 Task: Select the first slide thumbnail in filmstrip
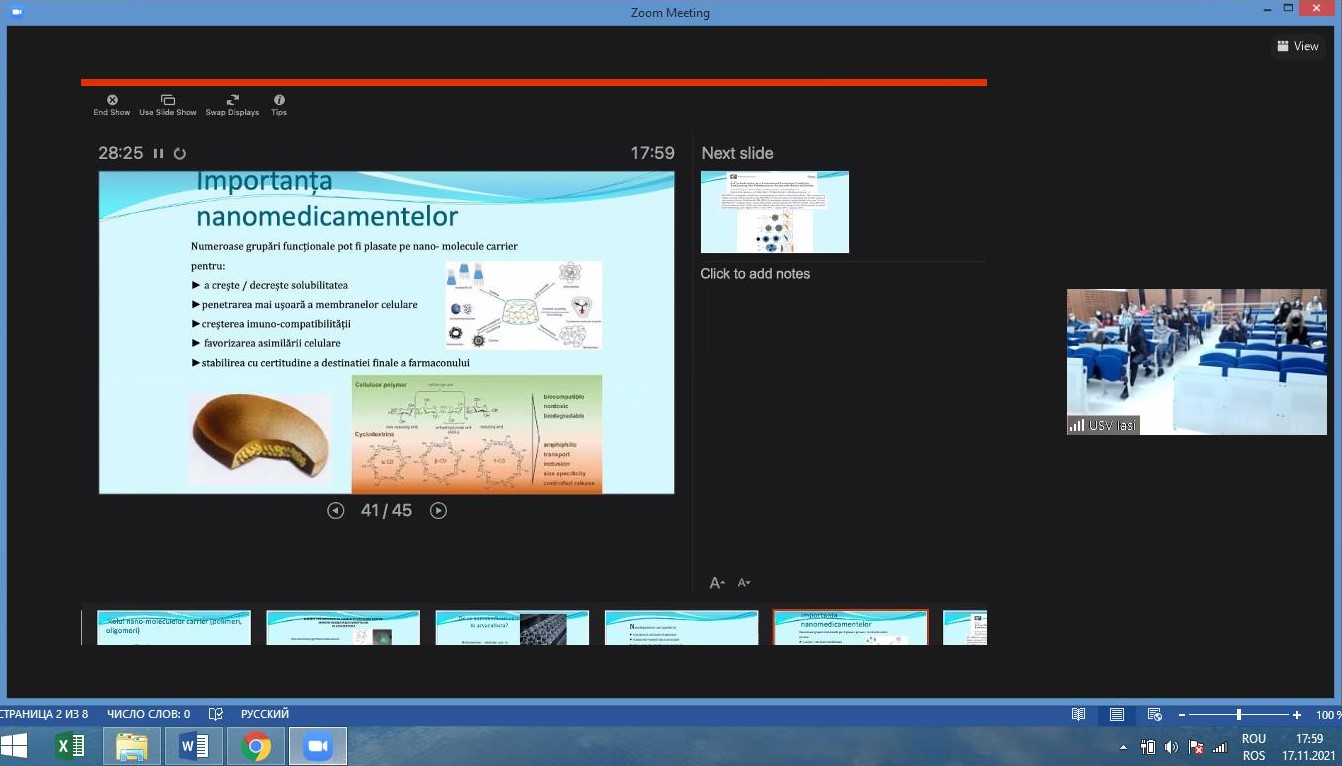174,628
